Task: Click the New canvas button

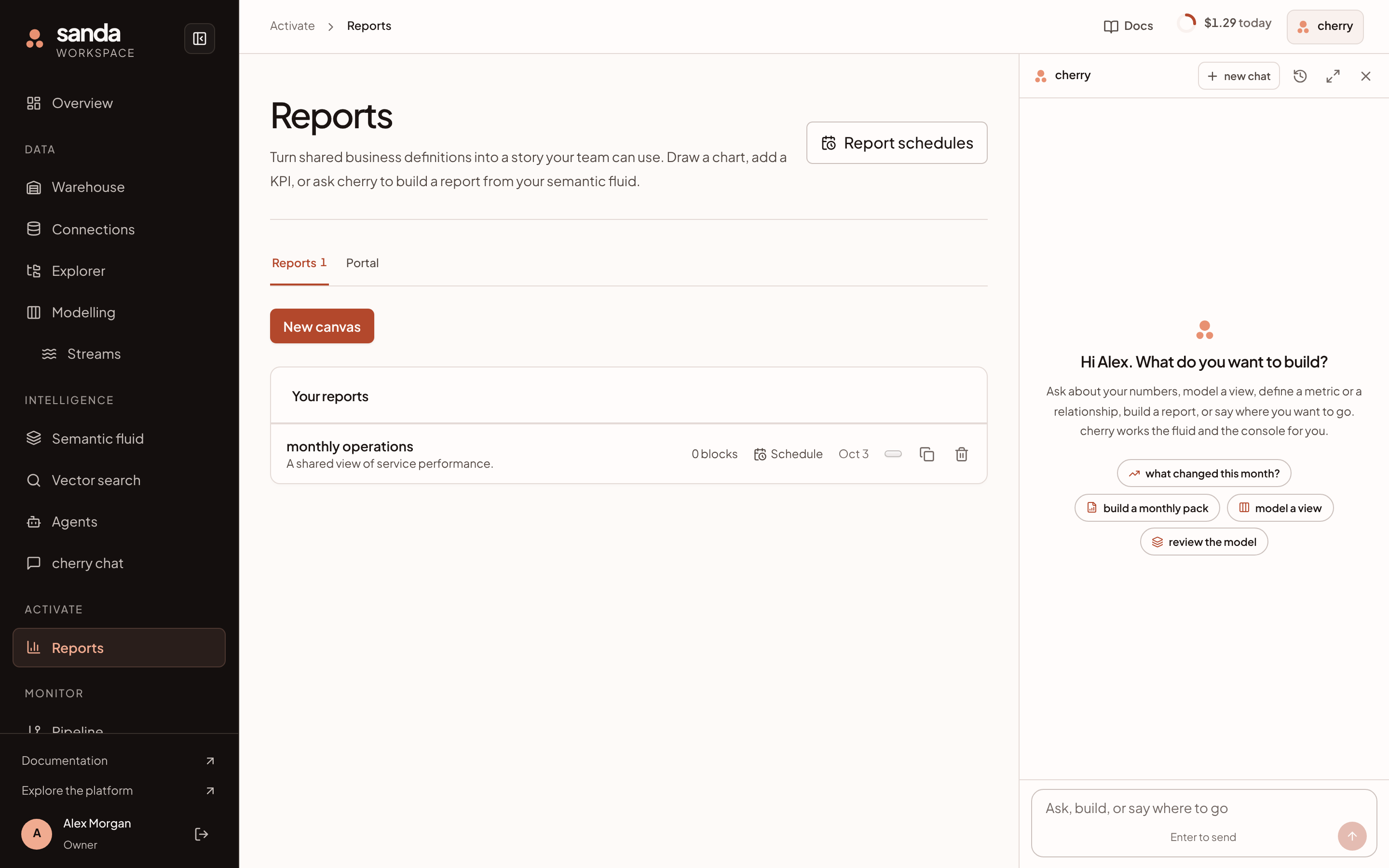Action: (322, 326)
